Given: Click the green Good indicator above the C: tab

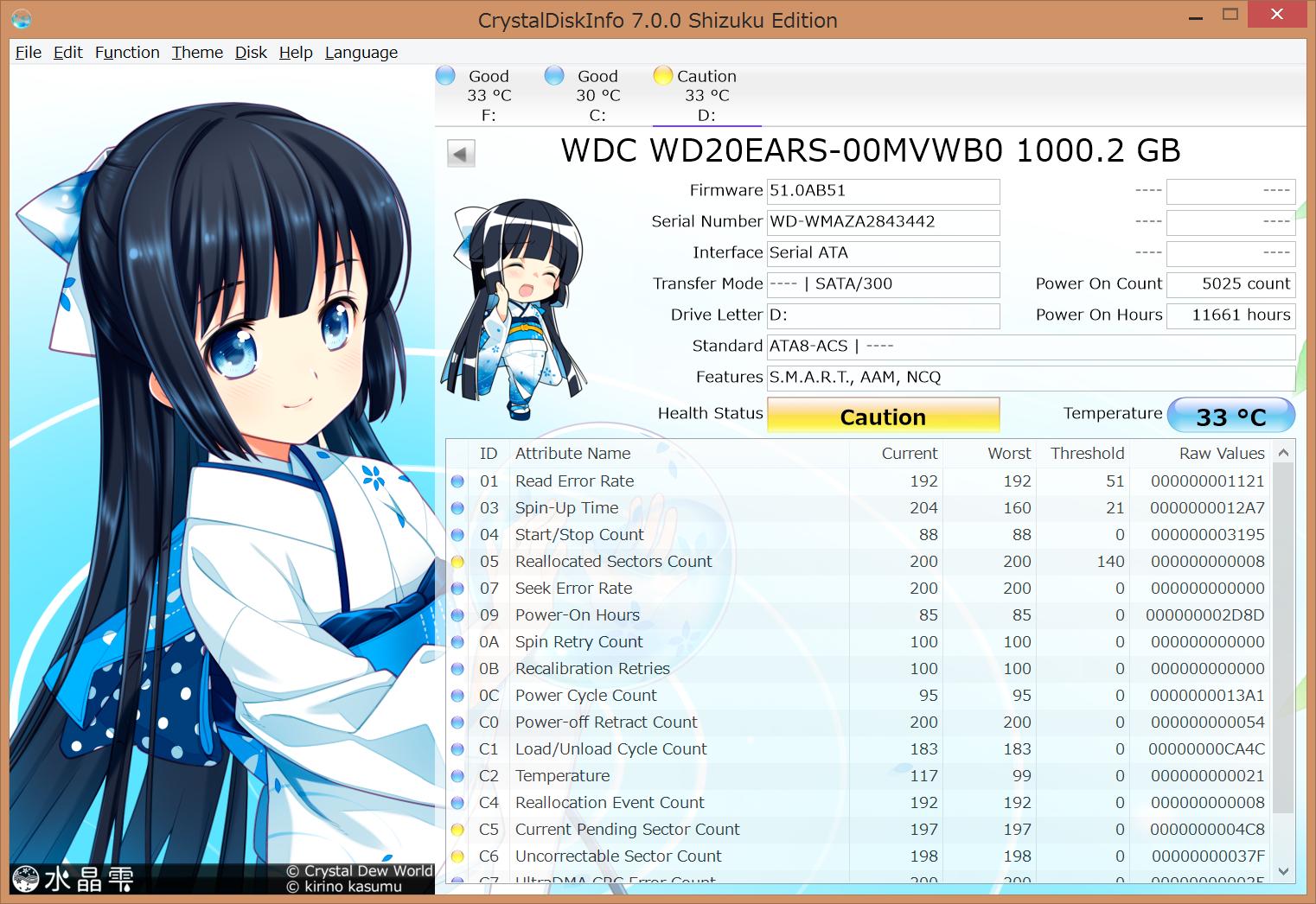Looking at the screenshot, I should pyautogui.click(x=553, y=75).
